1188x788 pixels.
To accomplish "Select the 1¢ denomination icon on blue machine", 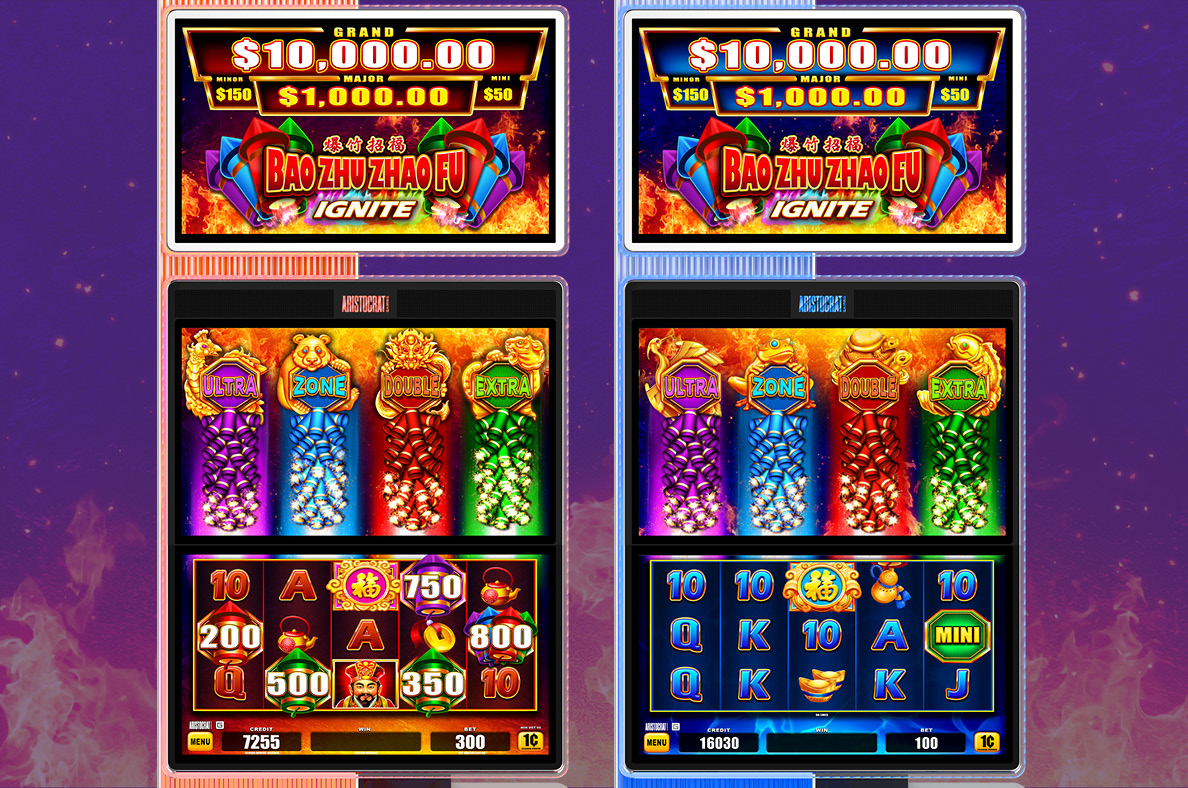I will click(x=986, y=742).
